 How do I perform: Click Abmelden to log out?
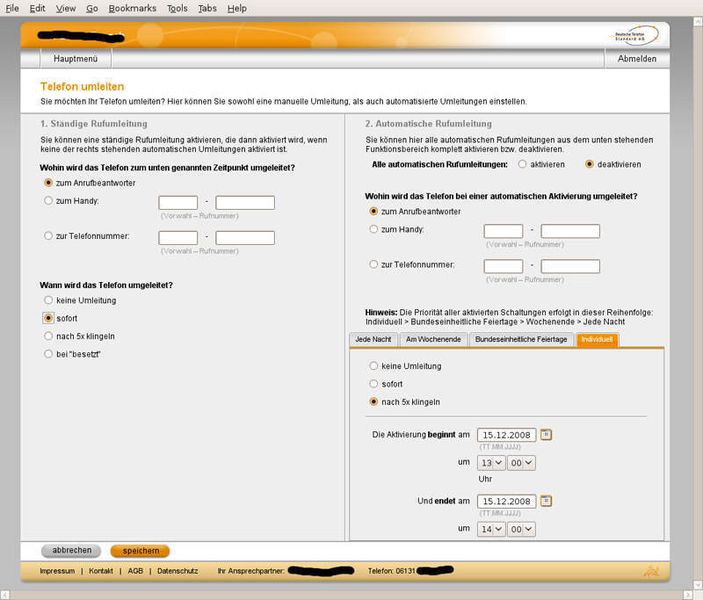click(637, 59)
